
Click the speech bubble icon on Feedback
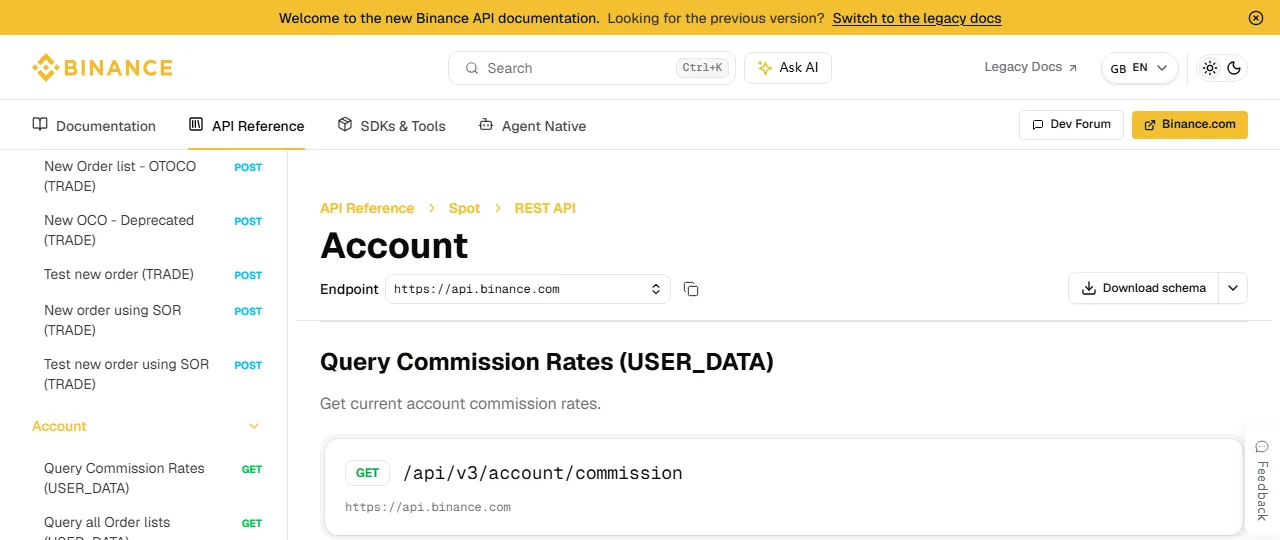[x=1262, y=447]
